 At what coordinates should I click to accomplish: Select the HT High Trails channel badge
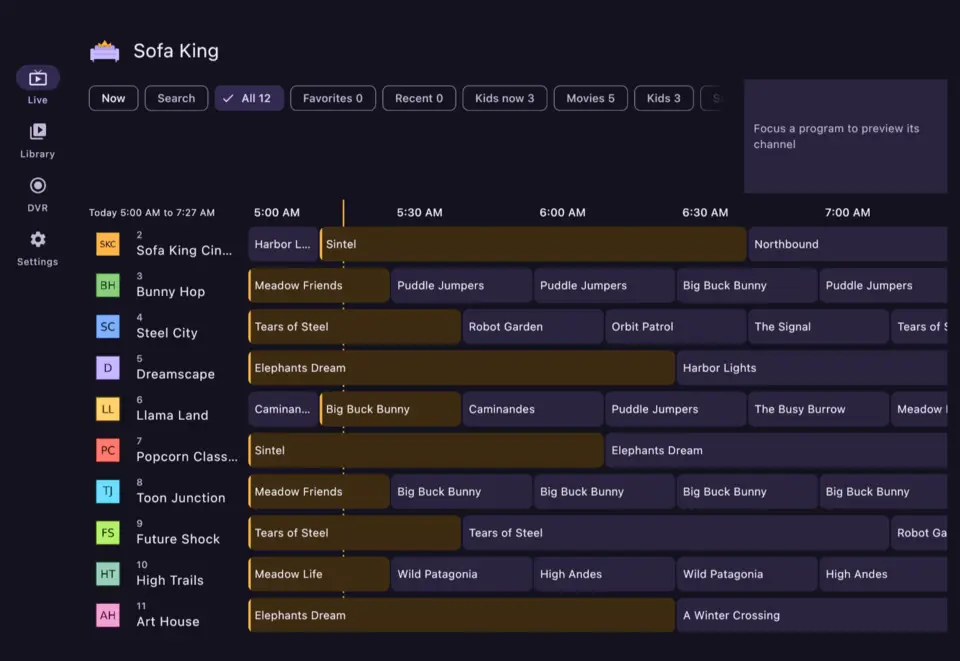coord(108,574)
